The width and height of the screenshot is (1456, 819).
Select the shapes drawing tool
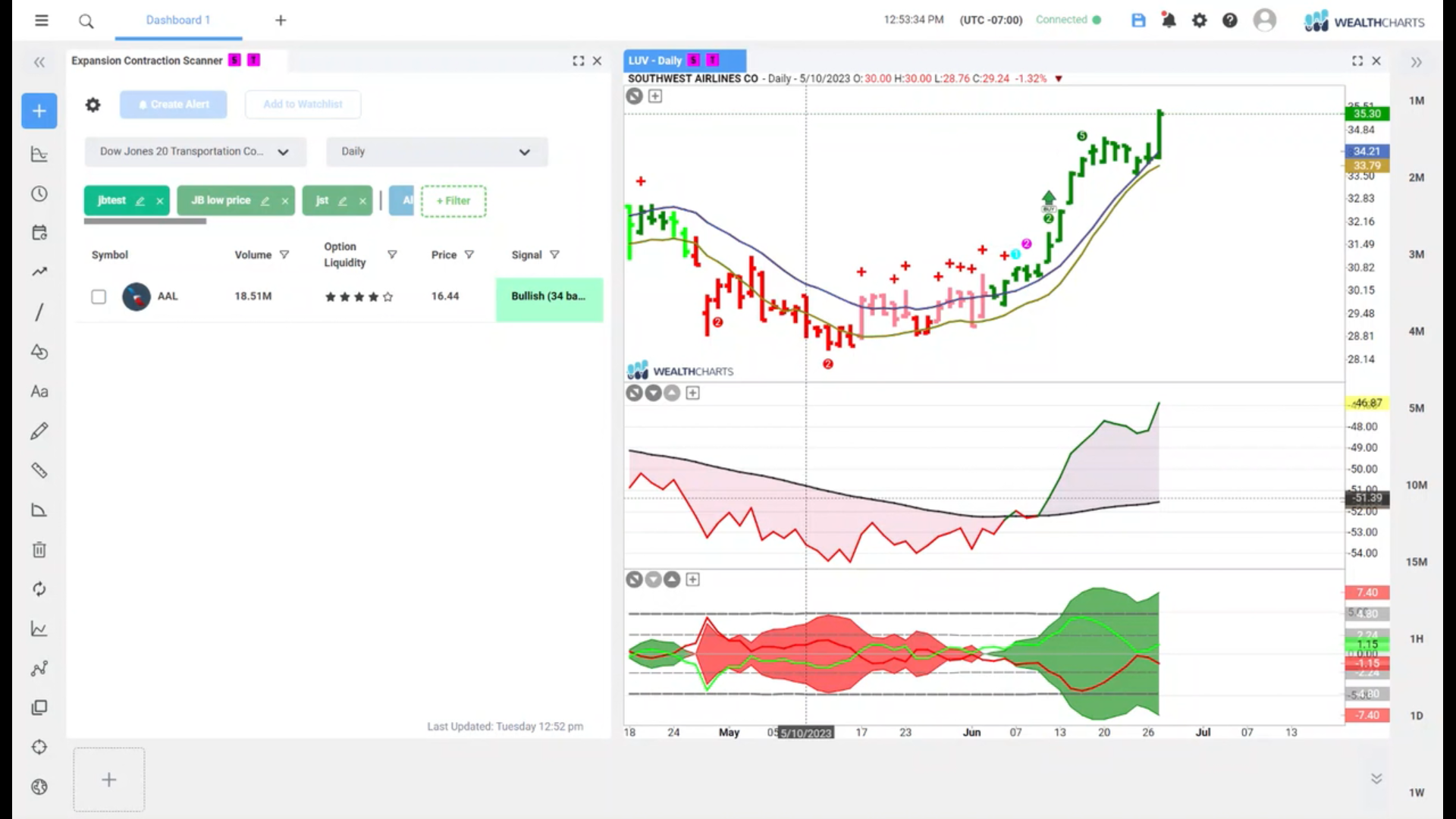(39, 352)
